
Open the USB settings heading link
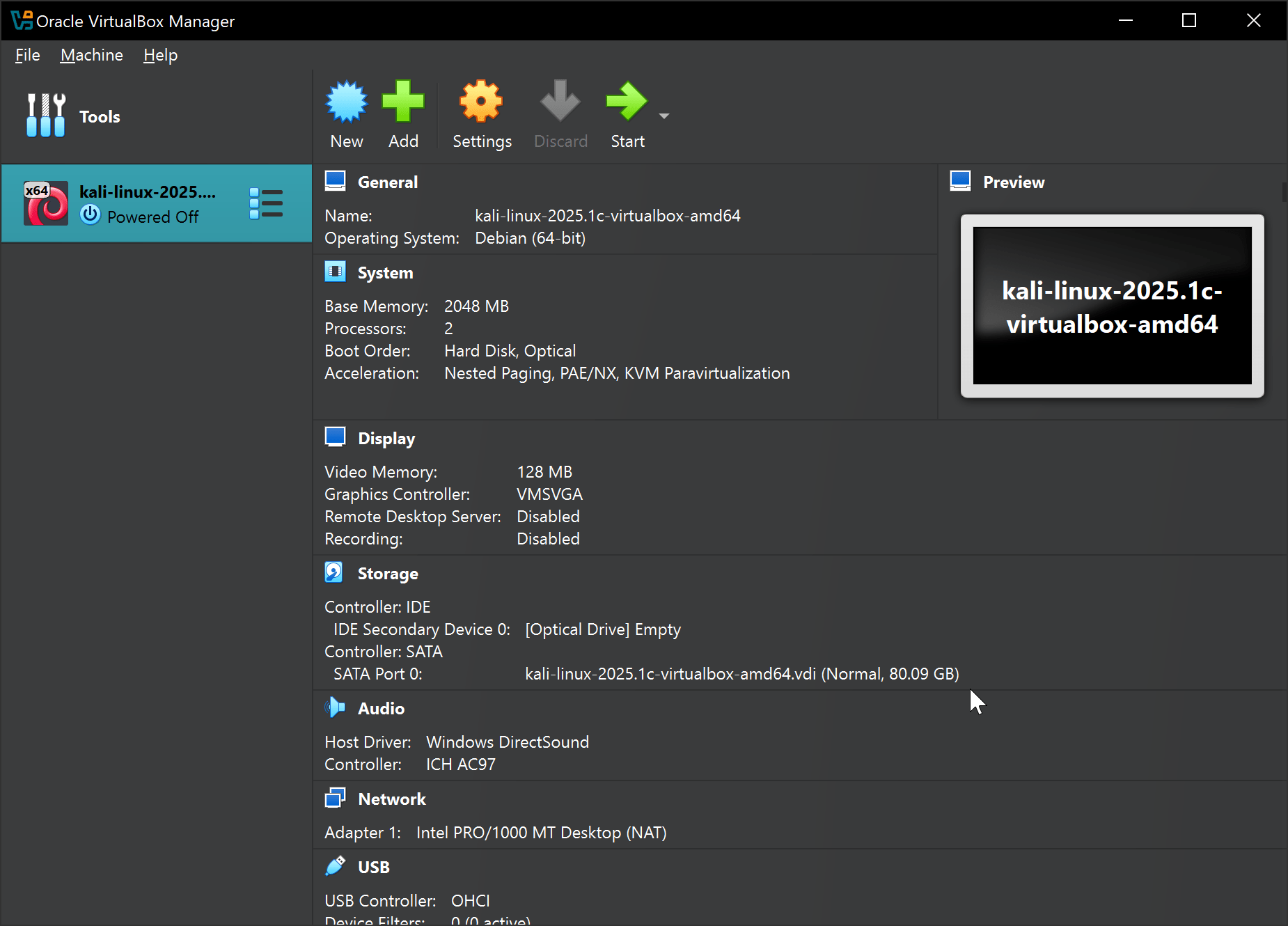tap(374, 868)
